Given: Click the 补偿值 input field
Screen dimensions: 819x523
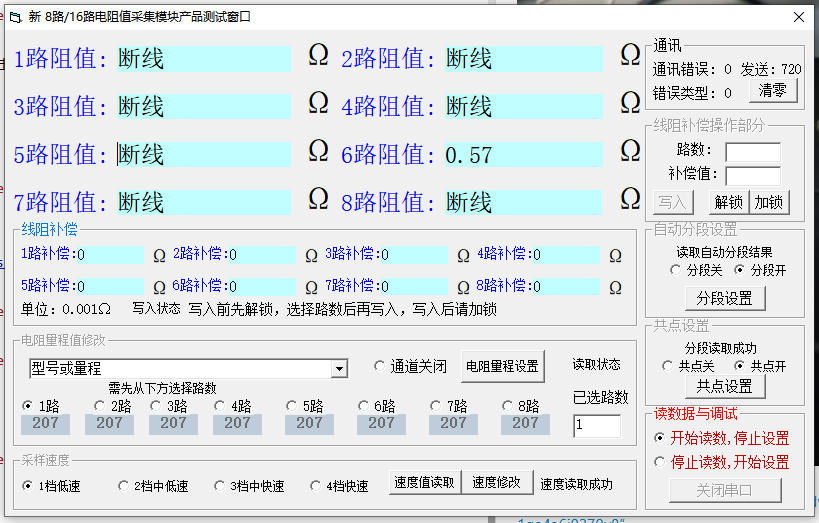Looking at the screenshot, I should click(752, 175).
